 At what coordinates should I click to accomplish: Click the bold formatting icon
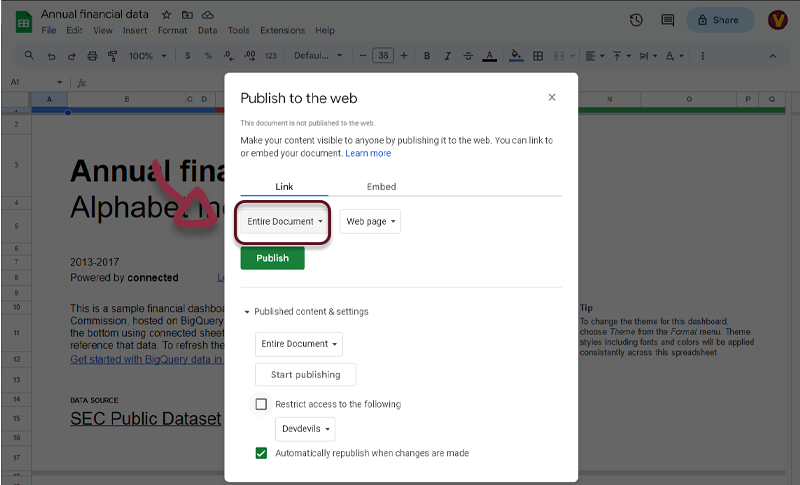pyautogui.click(x=427, y=56)
